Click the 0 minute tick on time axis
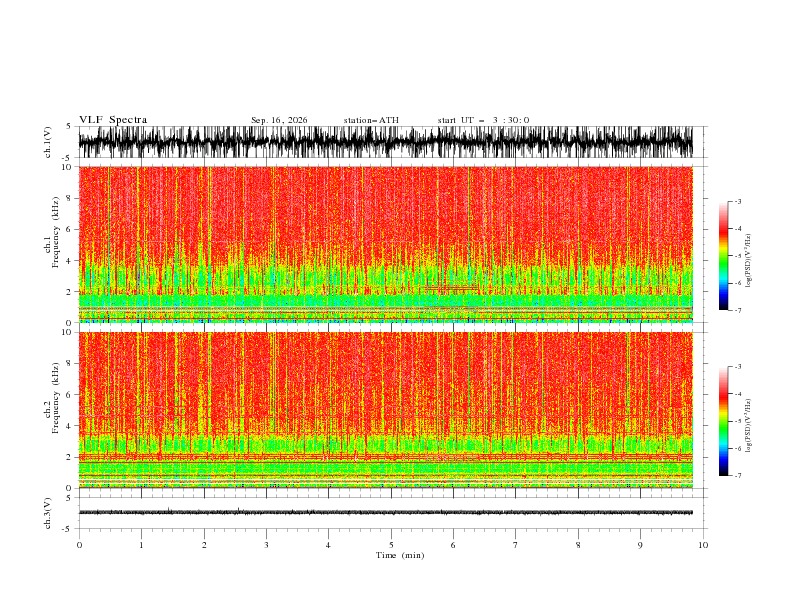 pyautogui.click(x=79, y=545)
